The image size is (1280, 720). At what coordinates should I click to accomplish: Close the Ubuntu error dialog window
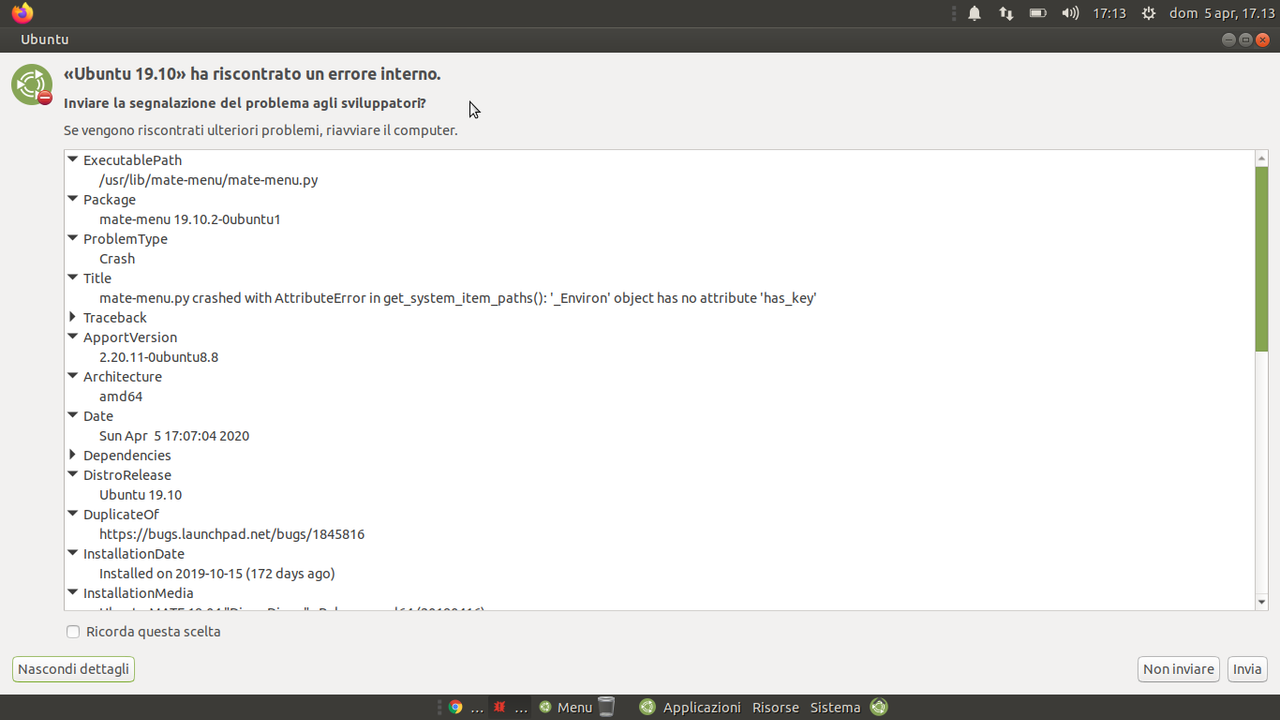[x=1262, y=40]
